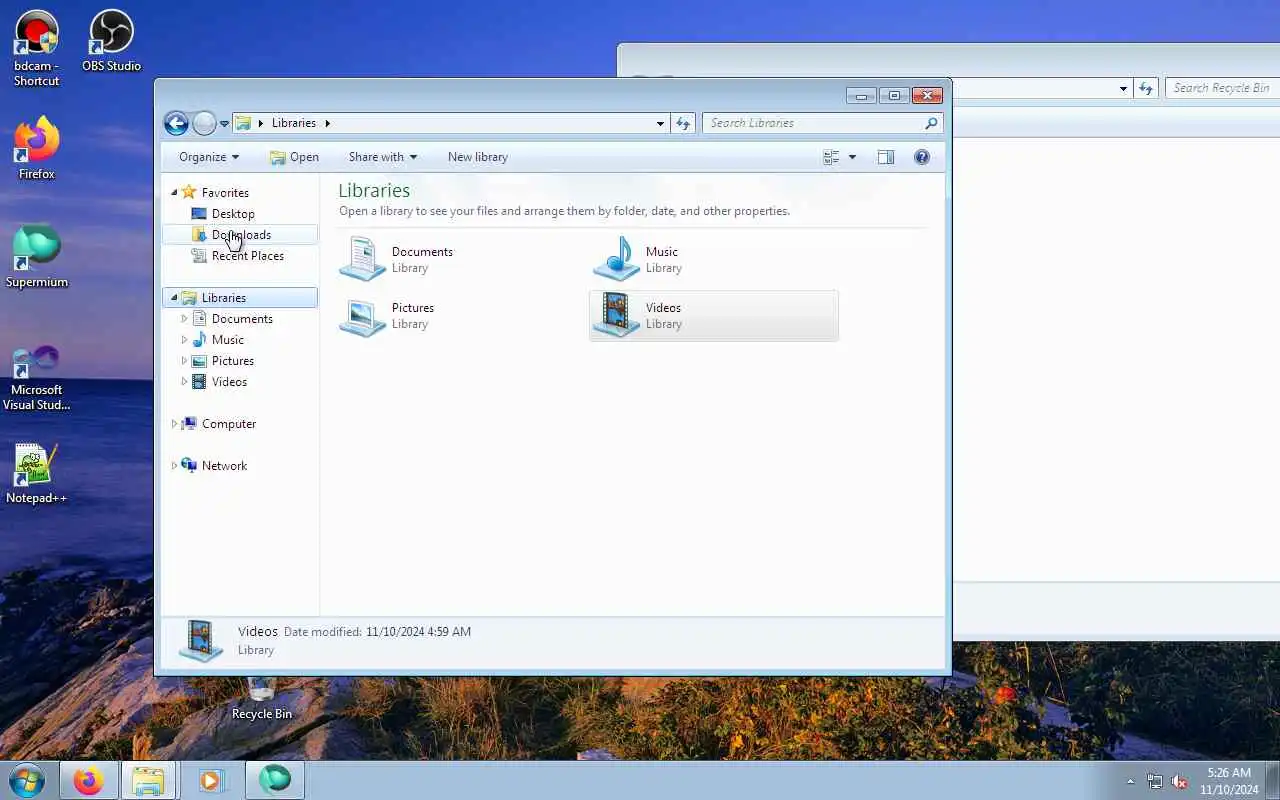The height and width of the screenshot is (800, 1280).
Task: Expand the Computer tree node
Action: click(174, 424)
